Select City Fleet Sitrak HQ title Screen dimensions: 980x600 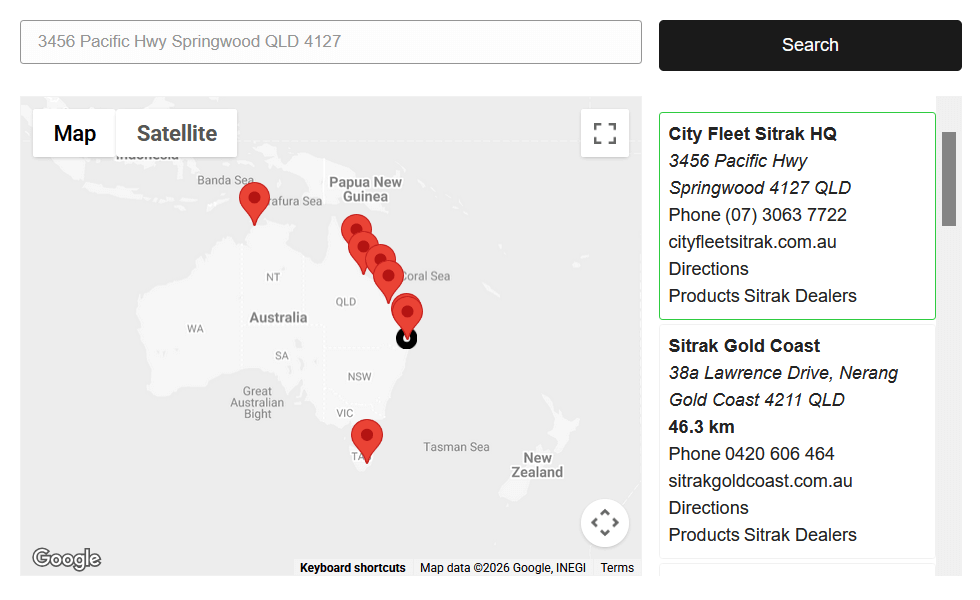(752, 134)
